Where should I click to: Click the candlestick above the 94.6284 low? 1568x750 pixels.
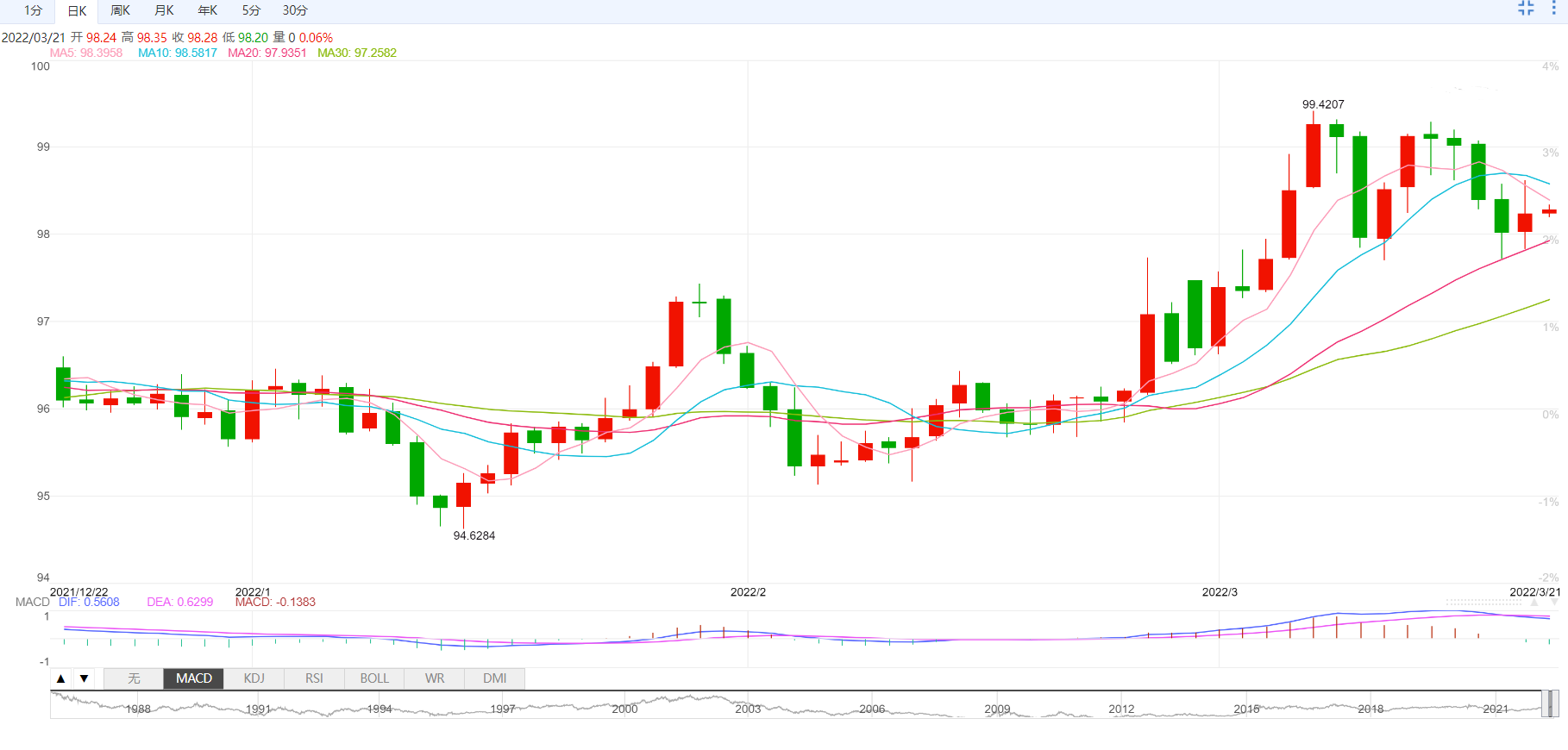point(463,495)
